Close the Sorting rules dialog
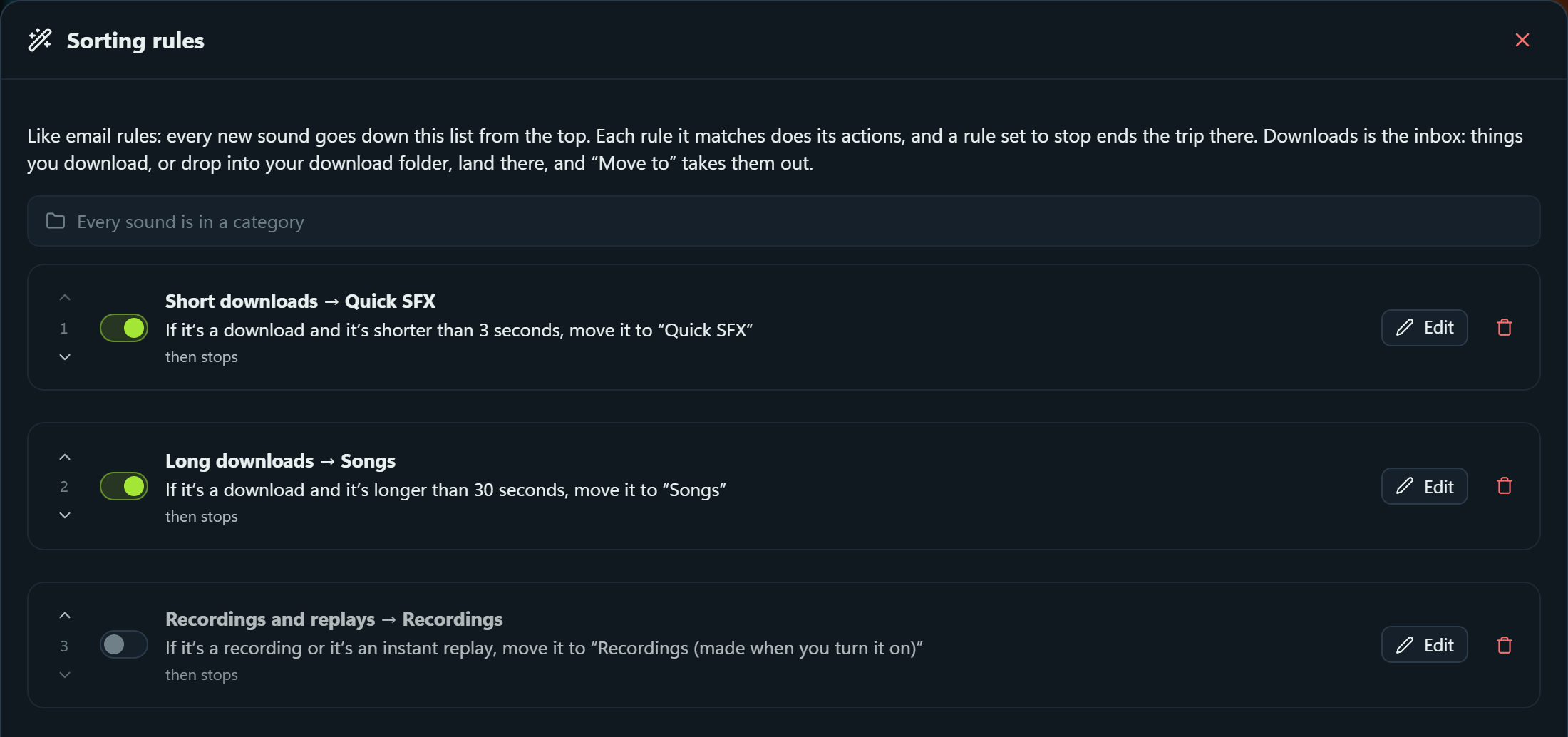Viewport: 1568px width, 737px height. point(1522,40)
